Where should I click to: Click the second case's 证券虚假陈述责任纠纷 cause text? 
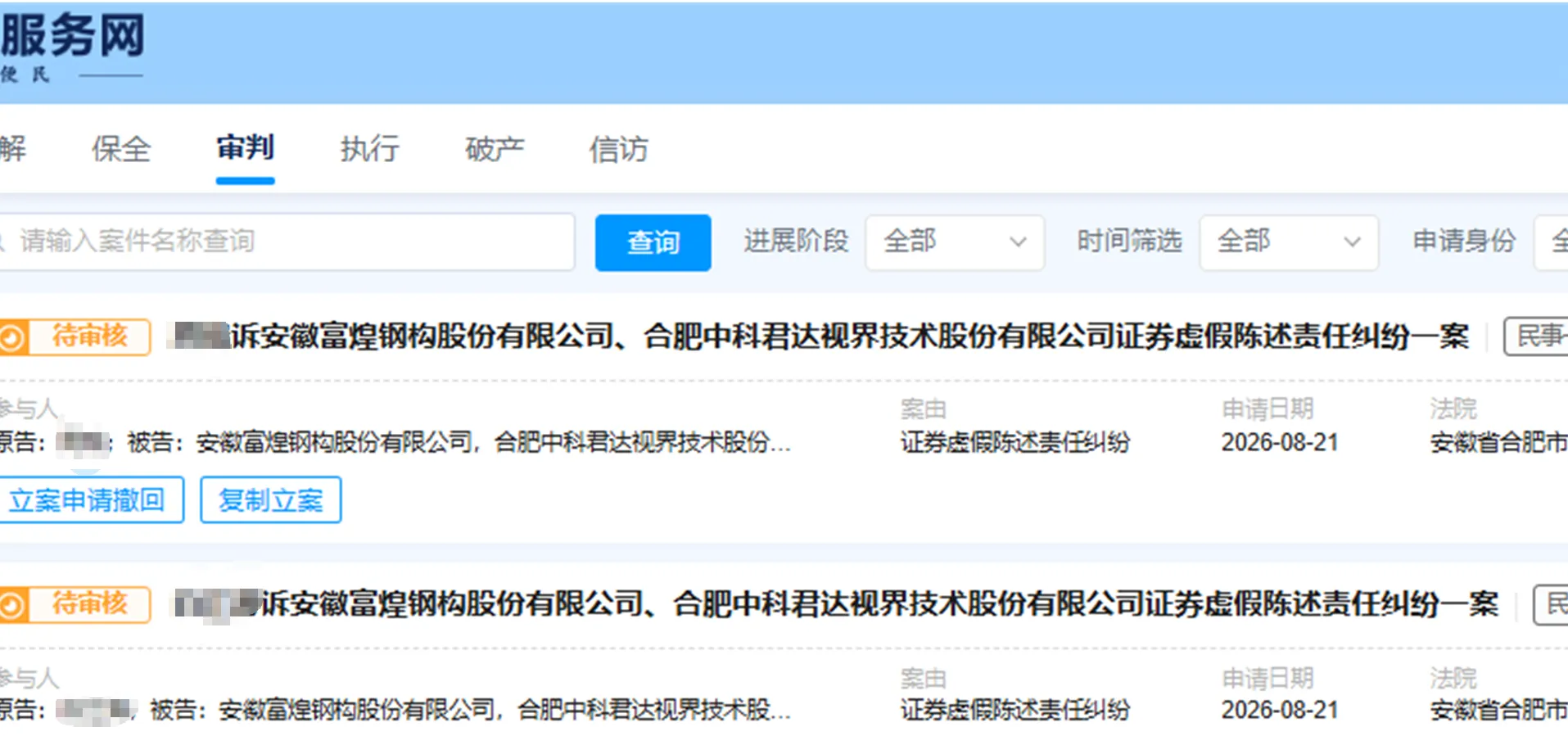click(1015, 710)
